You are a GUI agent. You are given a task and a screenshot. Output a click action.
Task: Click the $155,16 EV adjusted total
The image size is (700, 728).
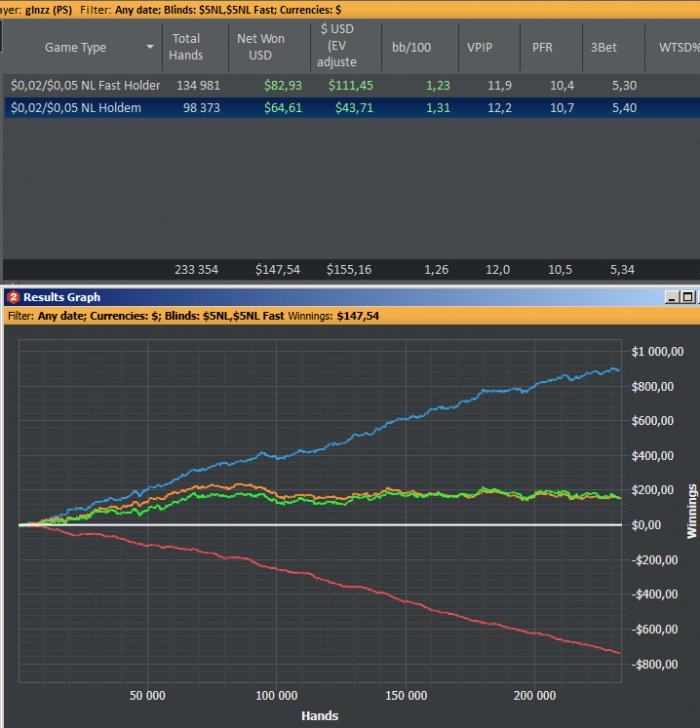click(x=349, y=270)
